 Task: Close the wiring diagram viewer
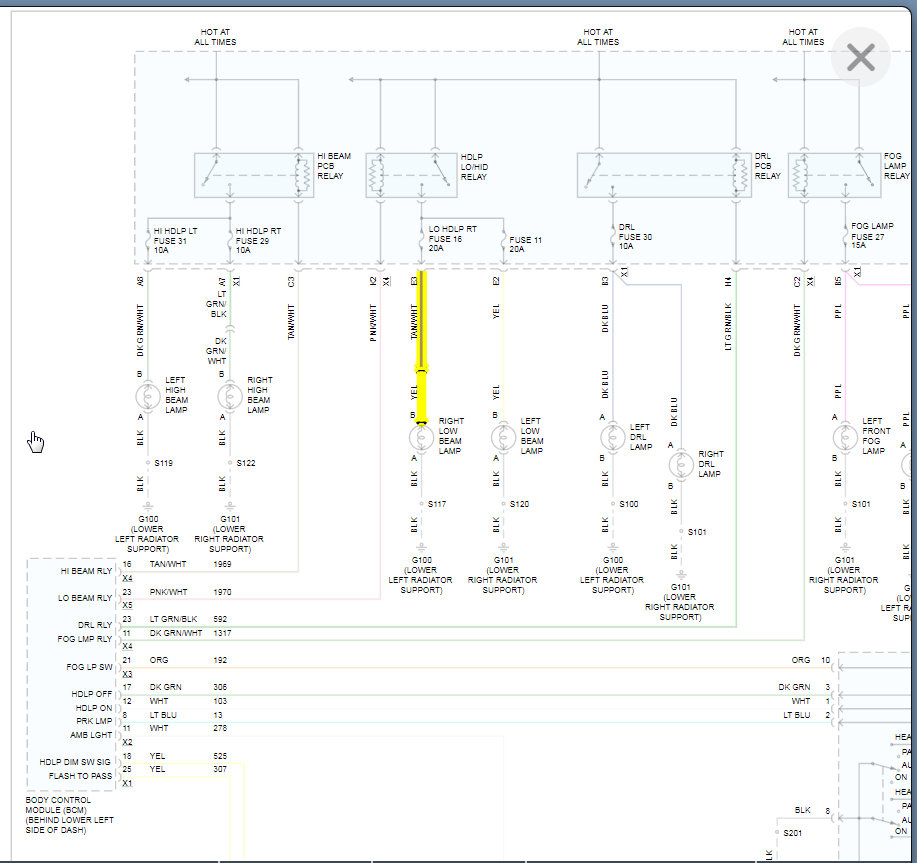(x=860, y=57)
